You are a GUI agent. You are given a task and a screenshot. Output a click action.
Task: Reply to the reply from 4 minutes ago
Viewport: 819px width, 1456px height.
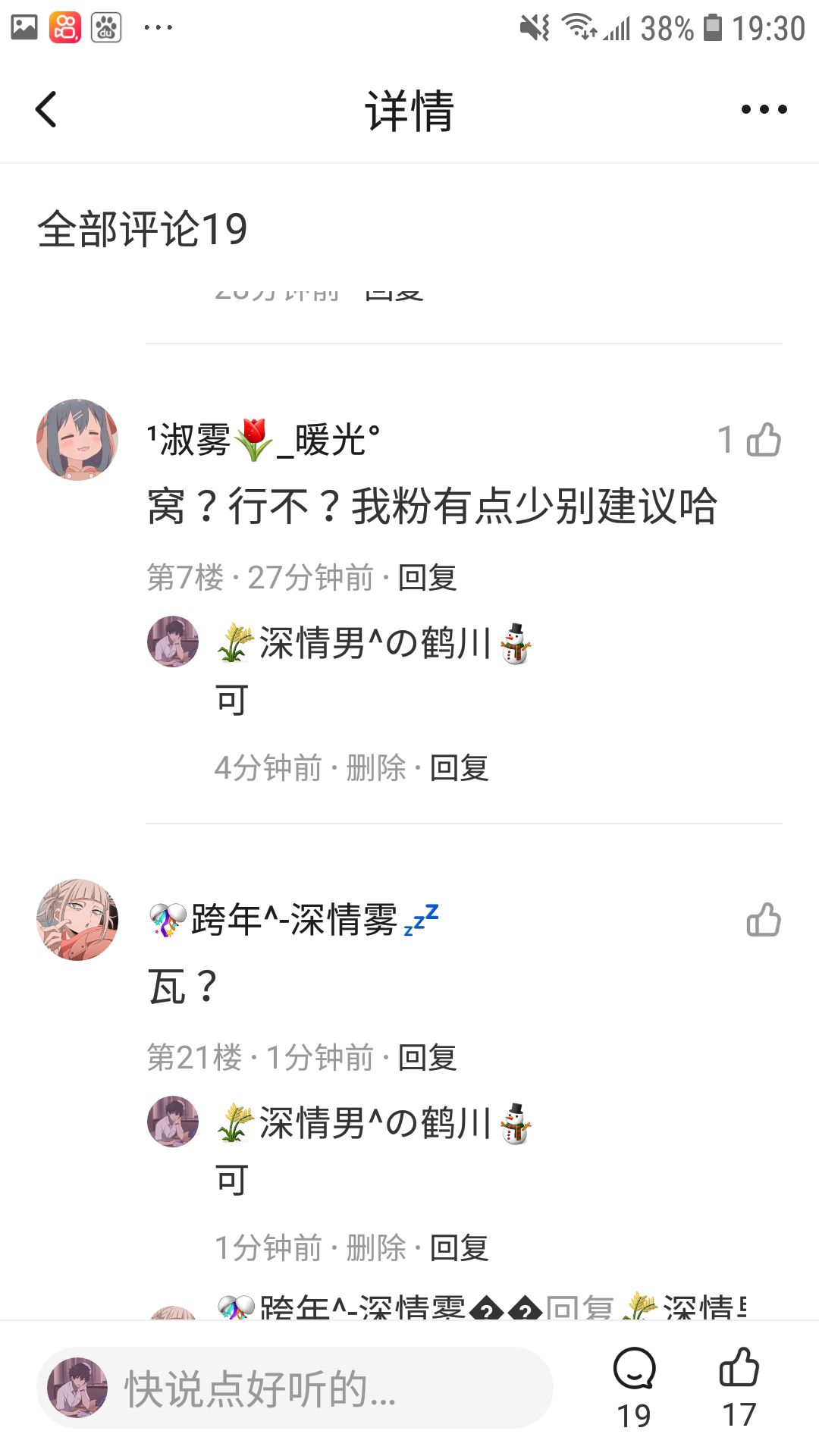coord(460,768)
